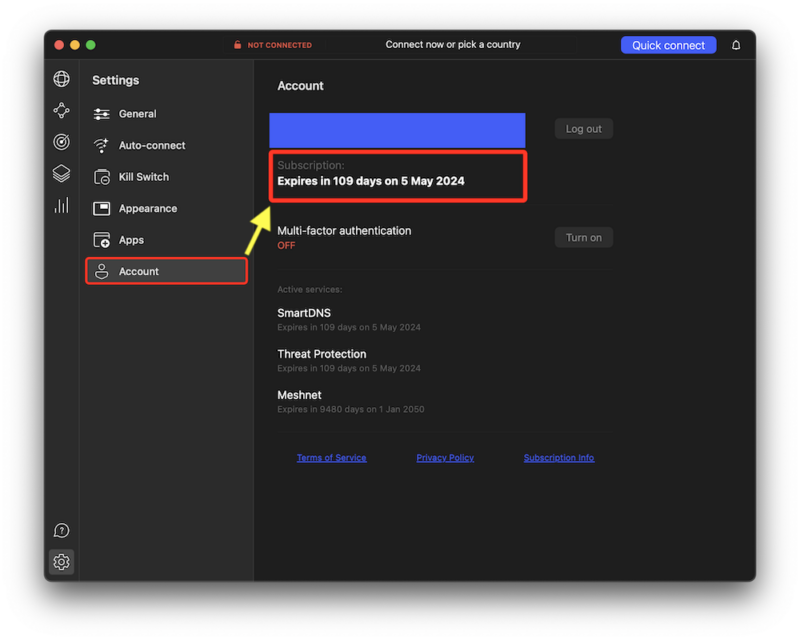
Task: Select Account settings section
Action: point(166,271)
